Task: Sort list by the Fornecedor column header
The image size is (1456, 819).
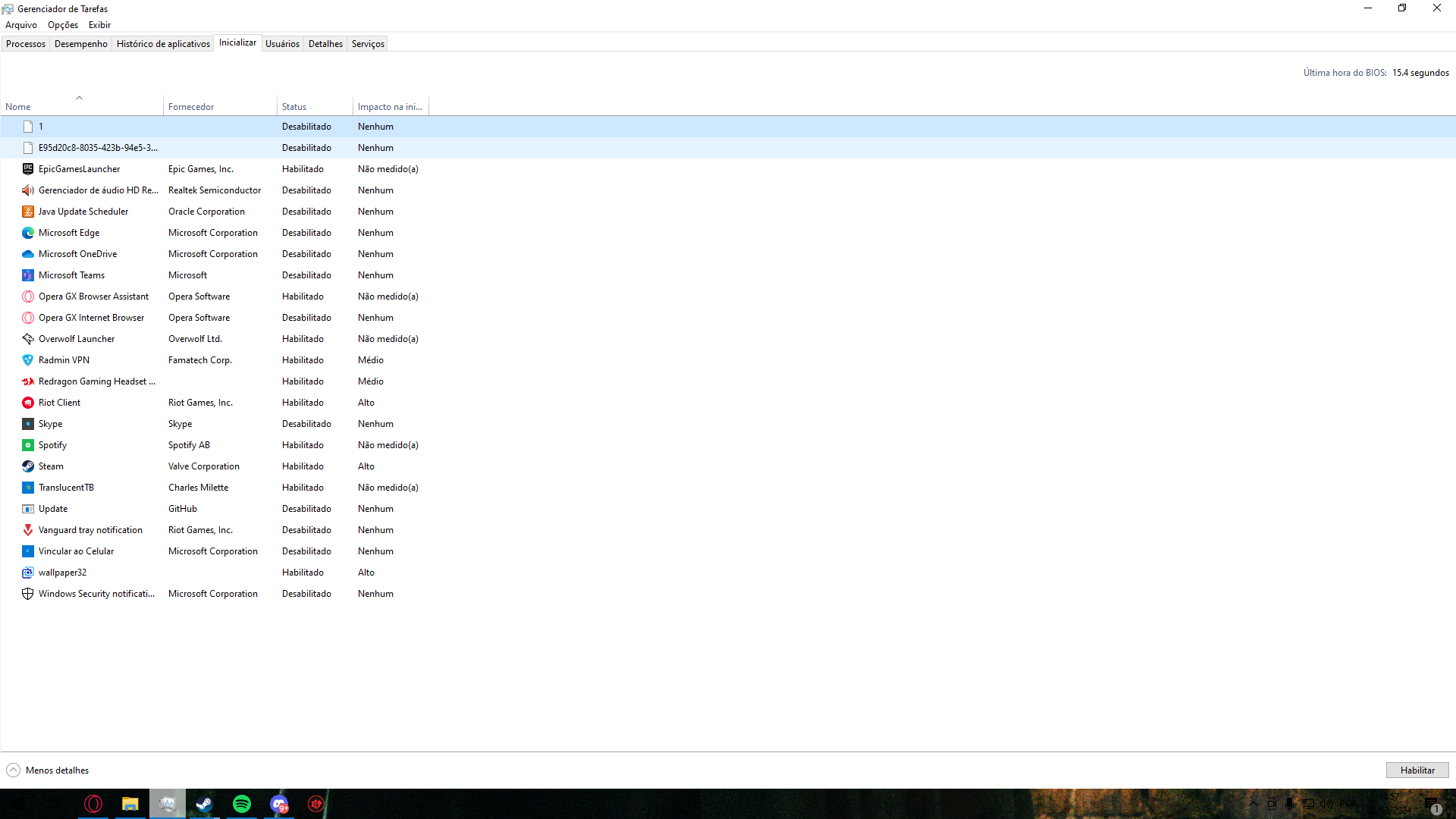Action: 220,106
